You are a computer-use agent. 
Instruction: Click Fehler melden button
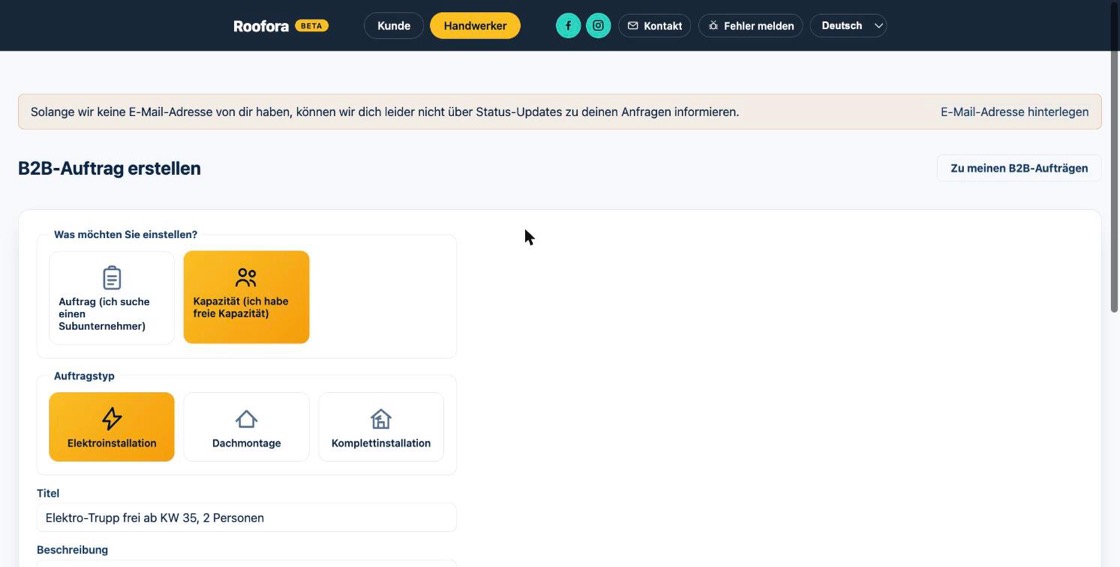pos(751,26)
